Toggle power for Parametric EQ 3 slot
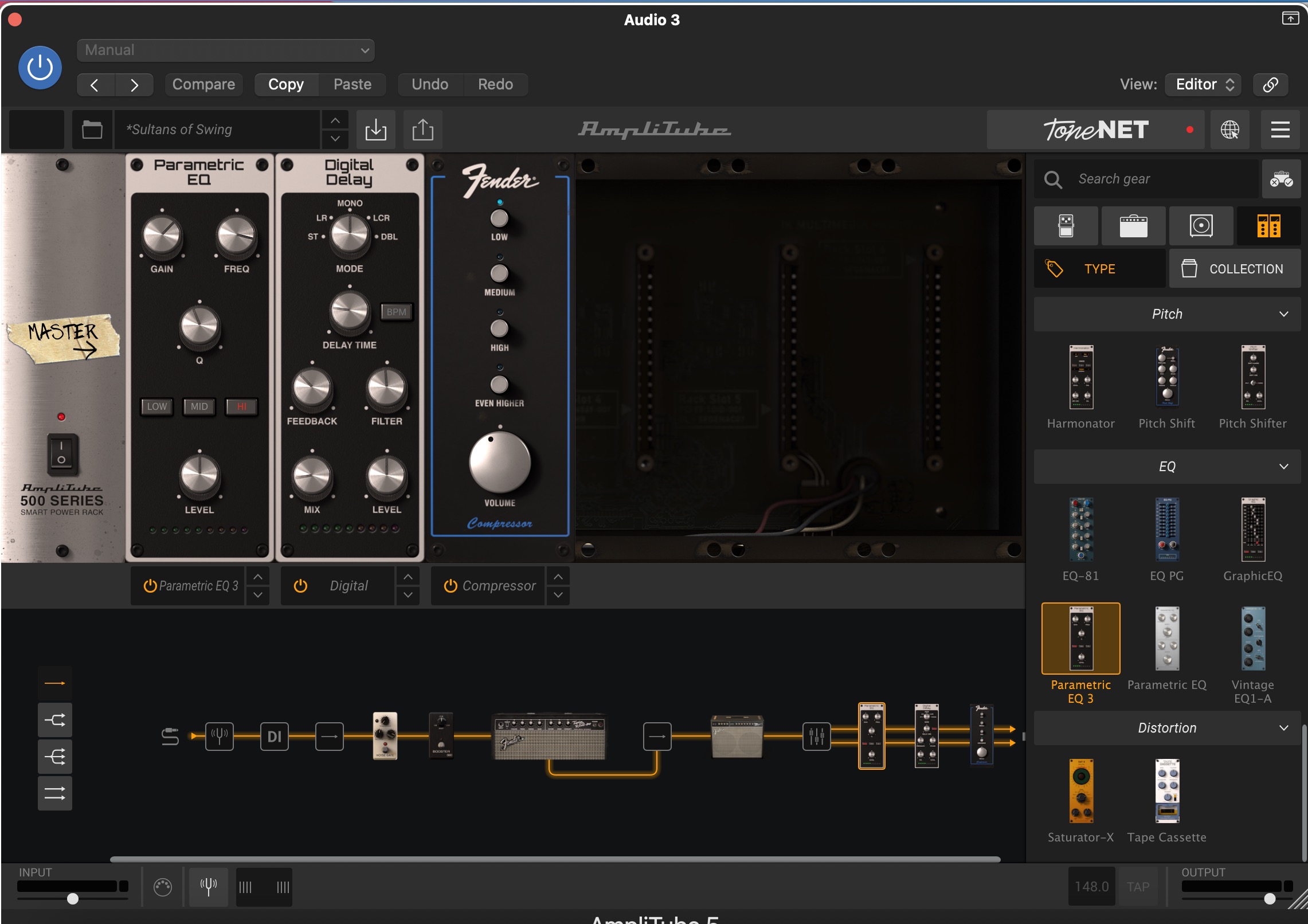1308x924 pixels. click(x=150, y=586)
